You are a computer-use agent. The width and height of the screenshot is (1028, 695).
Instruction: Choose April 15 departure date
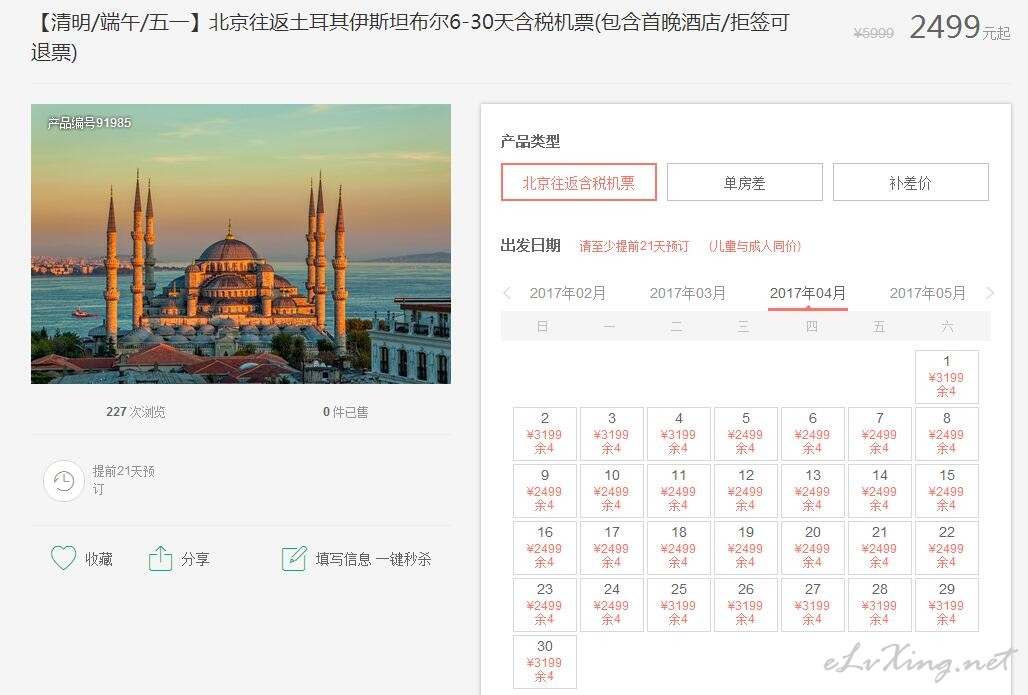947,490
